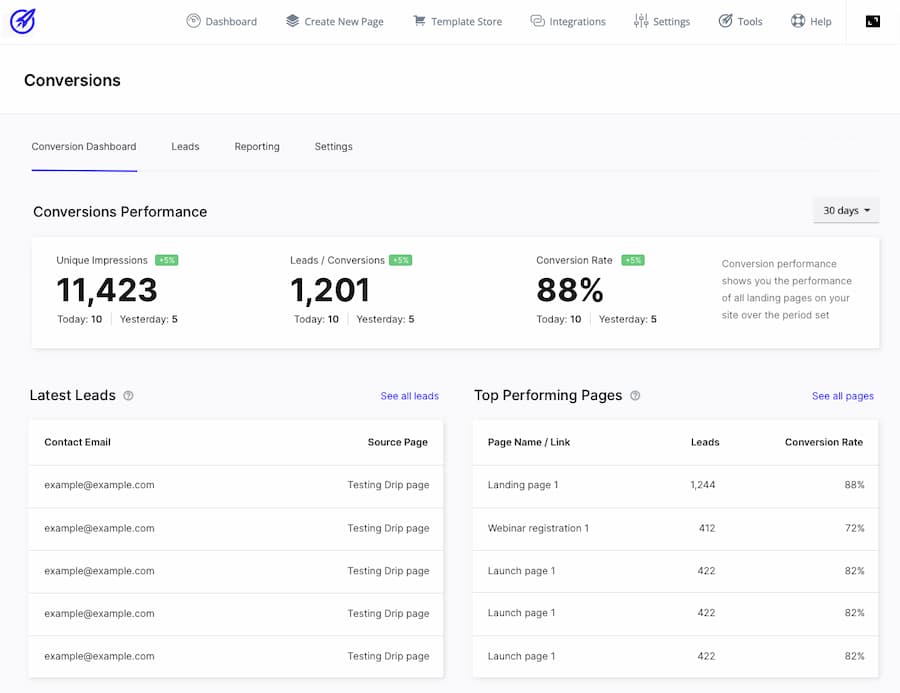Image resolution: width=900 pixels, height=693 pixels.
Task: Switch to the Reporting tab
Action: coord(257,146)
